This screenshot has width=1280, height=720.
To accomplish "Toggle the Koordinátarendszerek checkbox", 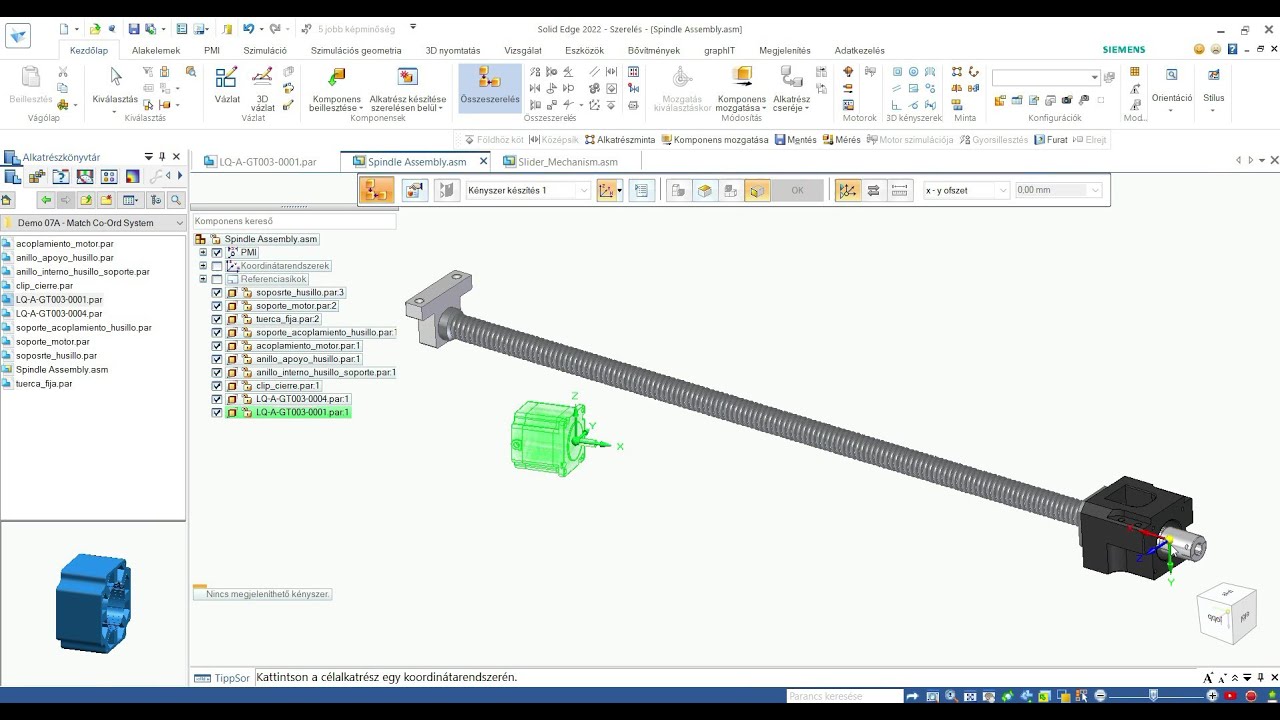I will coord(217,266).
